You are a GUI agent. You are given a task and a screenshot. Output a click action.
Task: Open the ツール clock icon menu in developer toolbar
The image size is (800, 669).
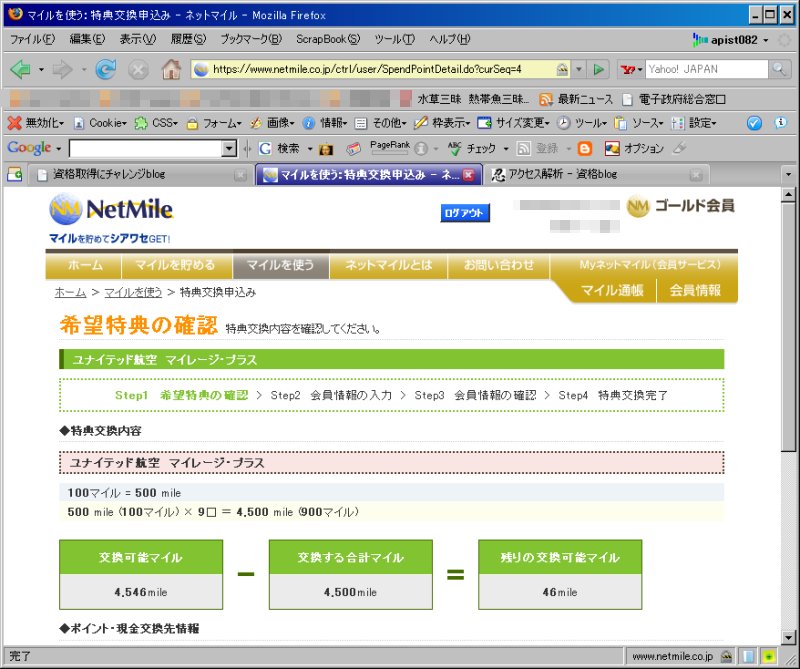(582, 123)
